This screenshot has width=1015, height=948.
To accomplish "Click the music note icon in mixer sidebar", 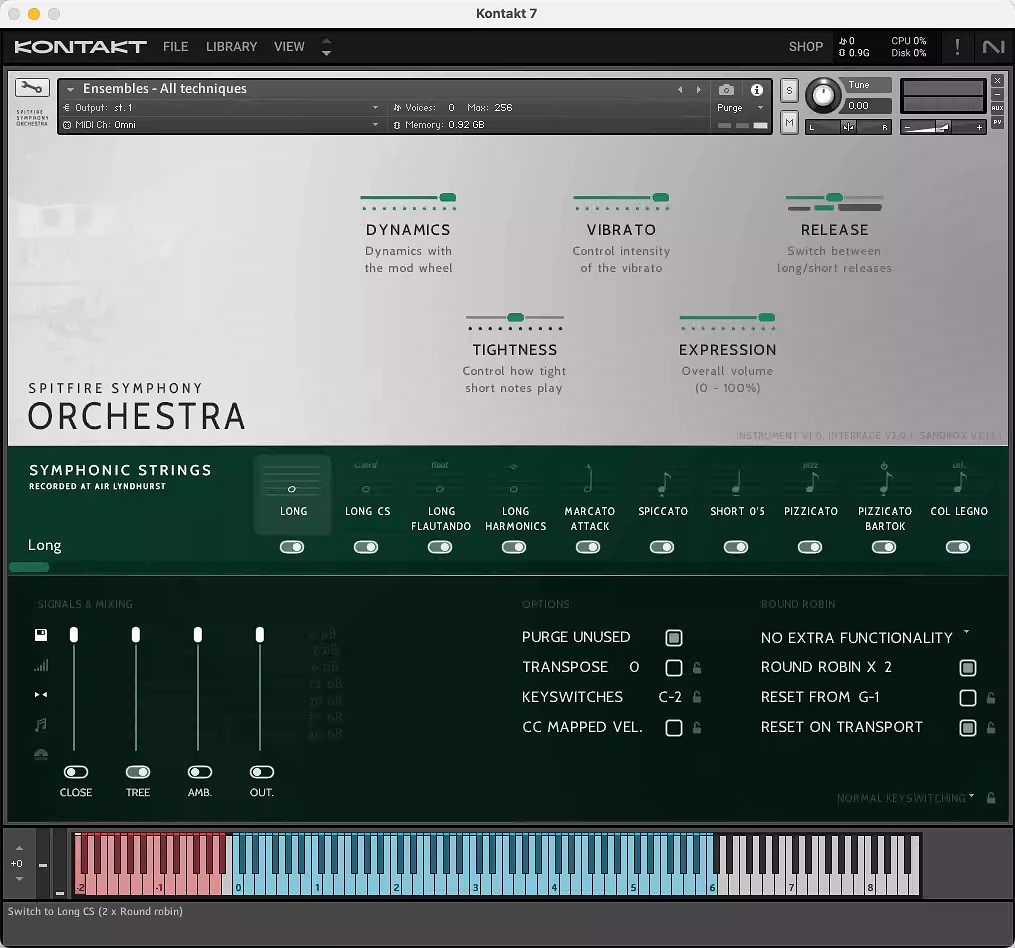I will click(41, 724).
